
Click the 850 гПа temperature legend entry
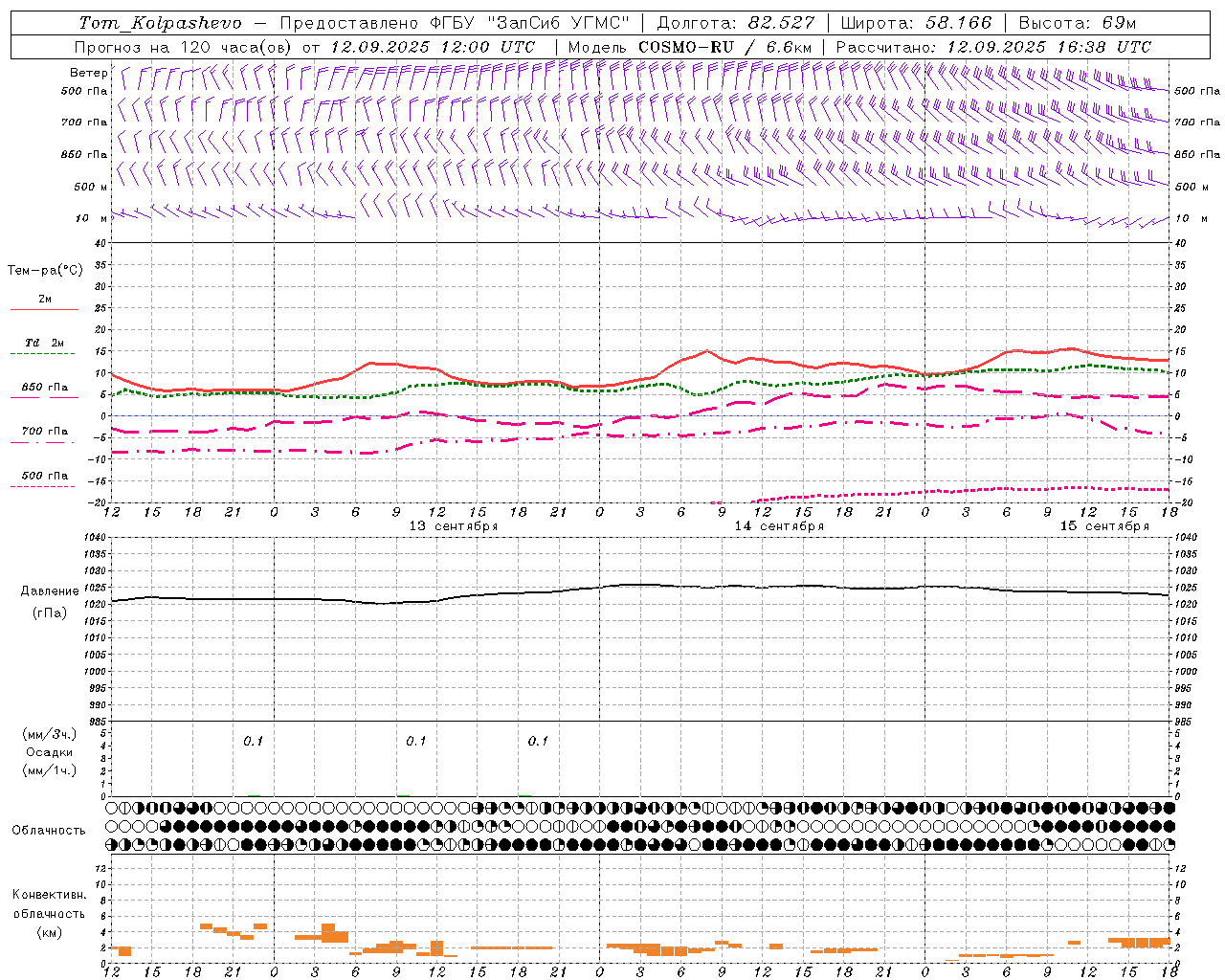(44, 388)
